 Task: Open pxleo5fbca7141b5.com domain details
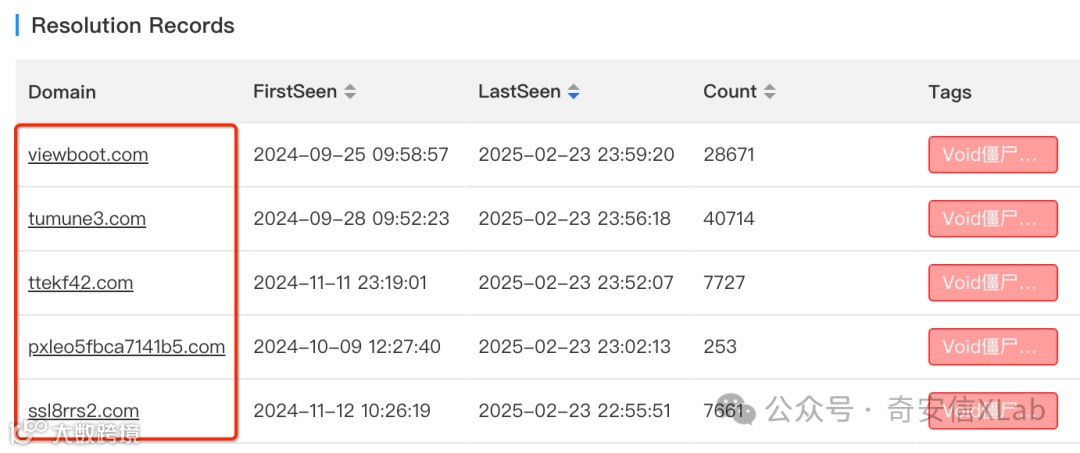pyautogui.click(x=127, y=347)
